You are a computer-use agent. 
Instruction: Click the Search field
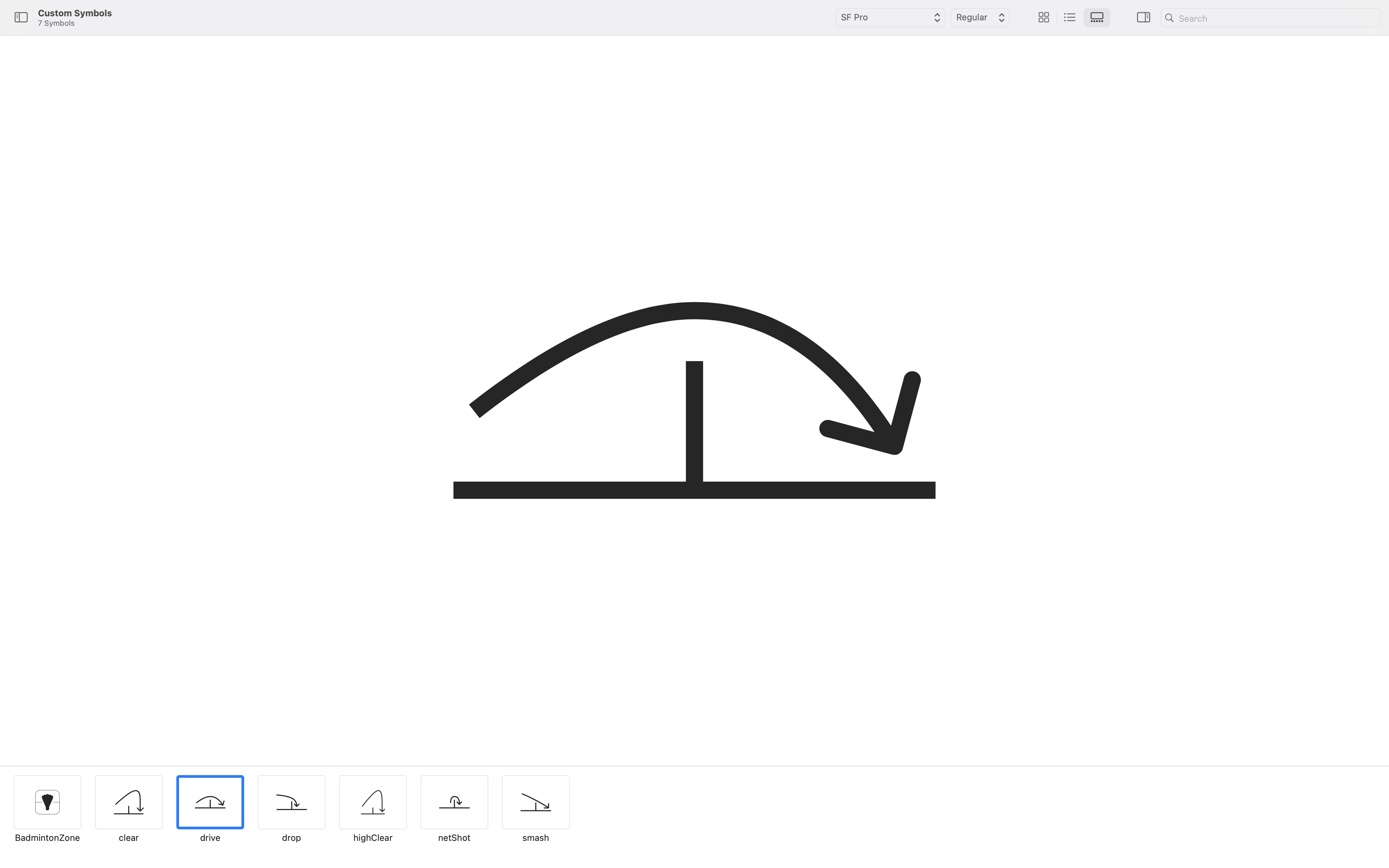(x=1274, y=18)
